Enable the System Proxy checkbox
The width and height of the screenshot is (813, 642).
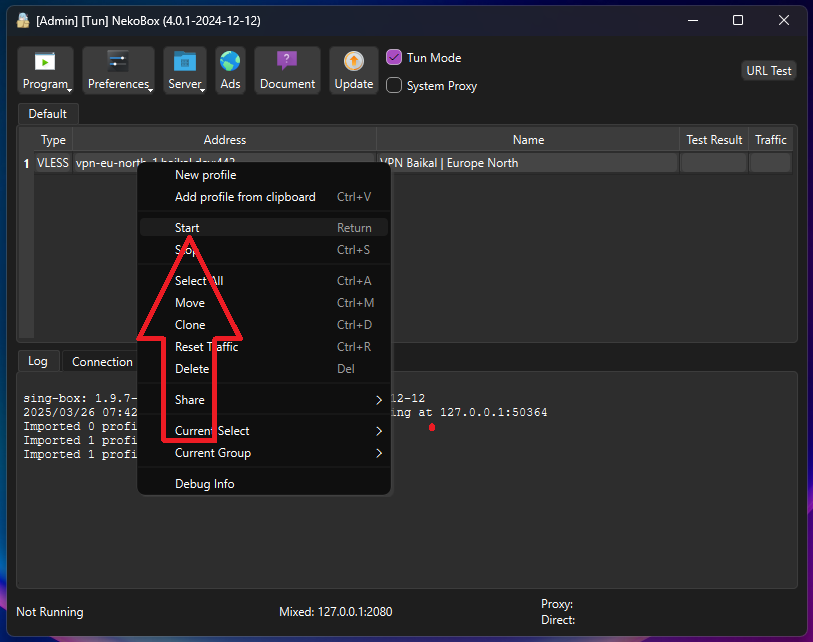394,86
